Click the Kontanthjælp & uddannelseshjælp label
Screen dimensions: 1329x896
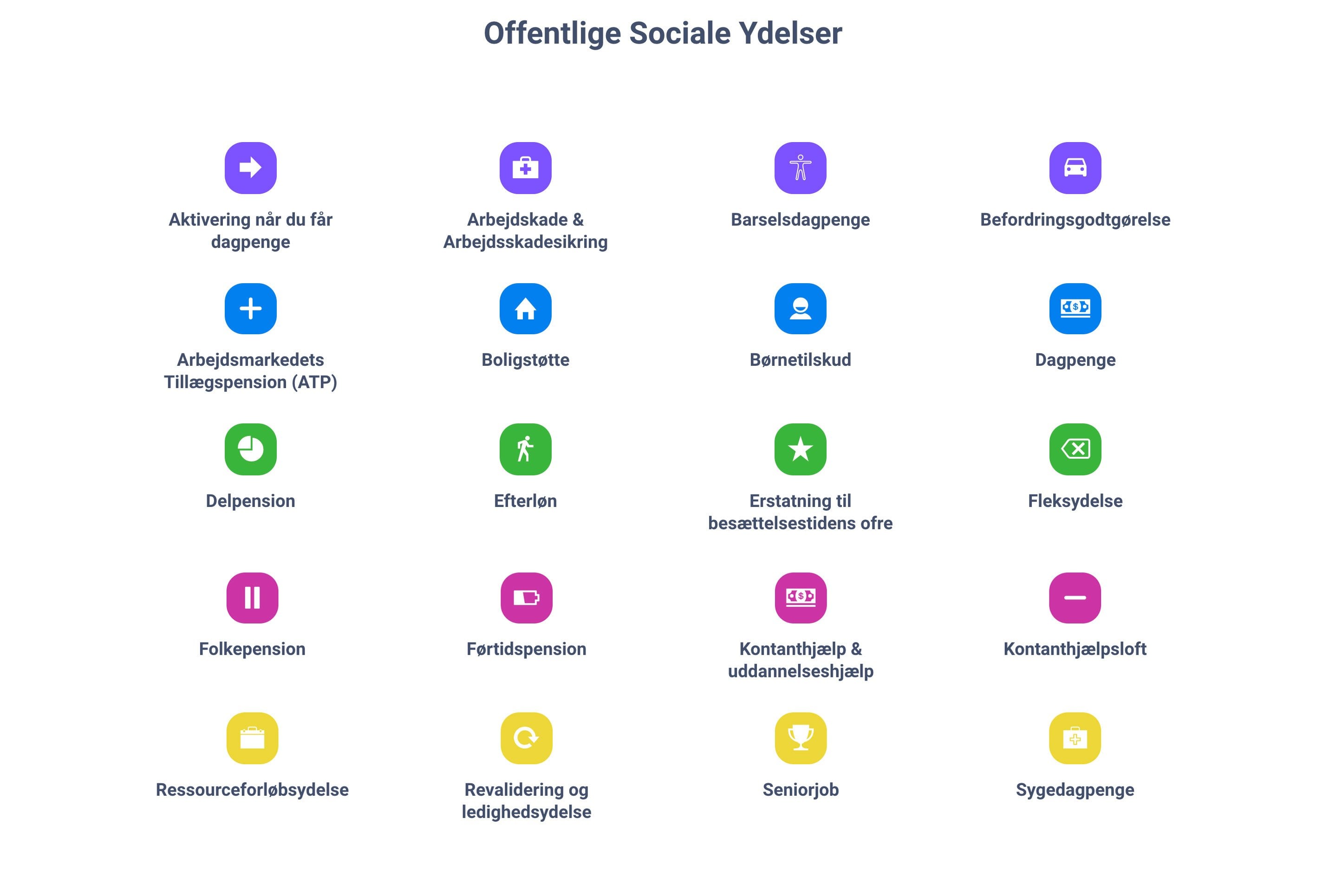click(800, 660)
